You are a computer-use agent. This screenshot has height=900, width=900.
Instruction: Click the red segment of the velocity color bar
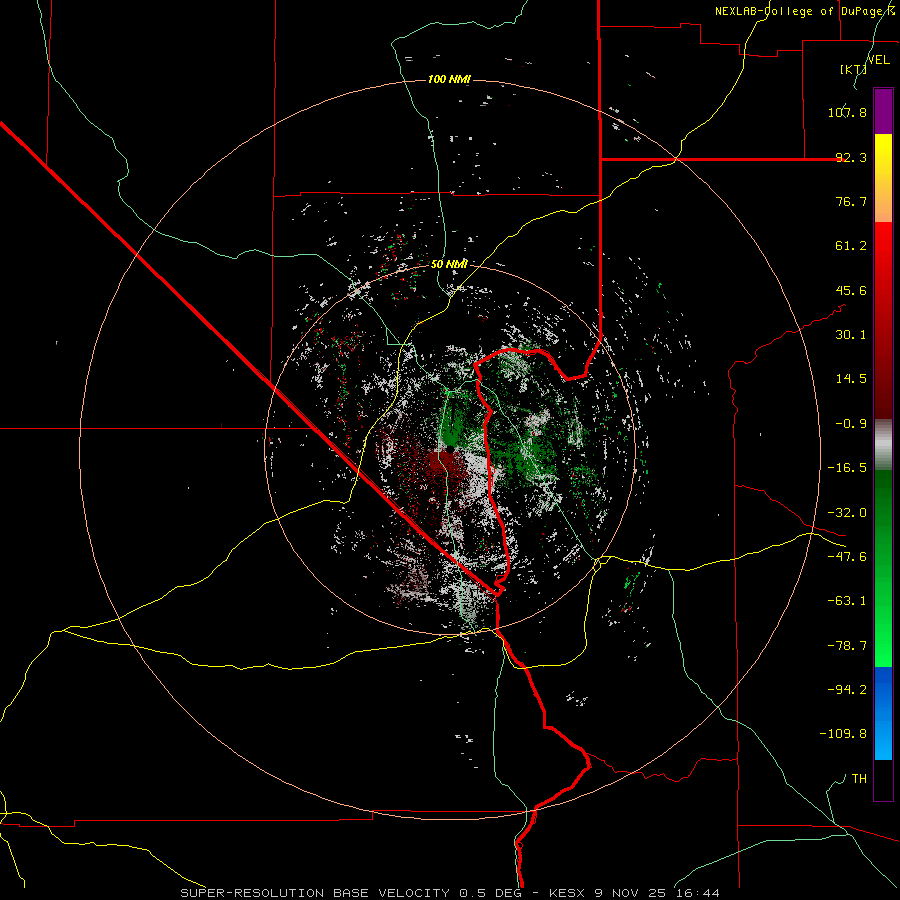(883, 320)
